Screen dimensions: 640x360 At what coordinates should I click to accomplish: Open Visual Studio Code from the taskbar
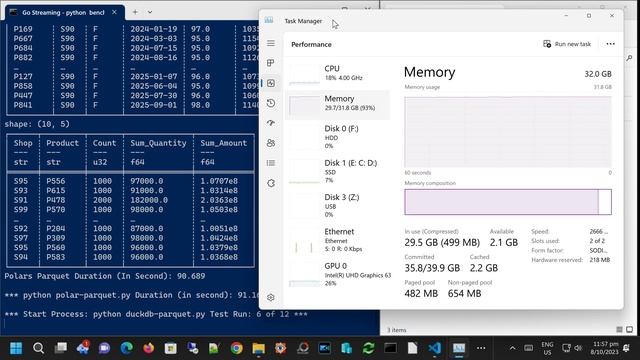(x=434, y=348)
